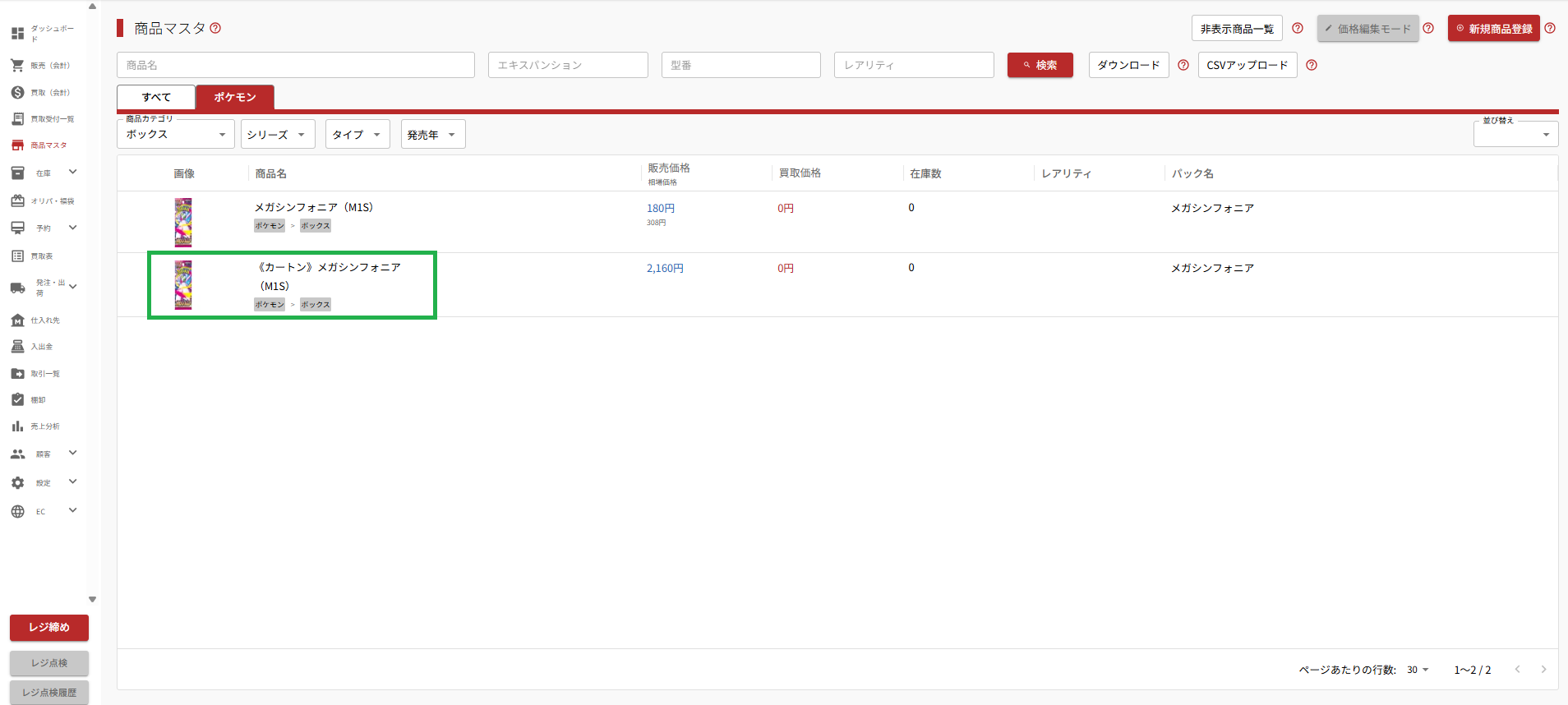Click help icon beside 商品マスタ title
The height and width of the screenshot is (705, 1568).
pyautogui.click(x=215, y=28)
